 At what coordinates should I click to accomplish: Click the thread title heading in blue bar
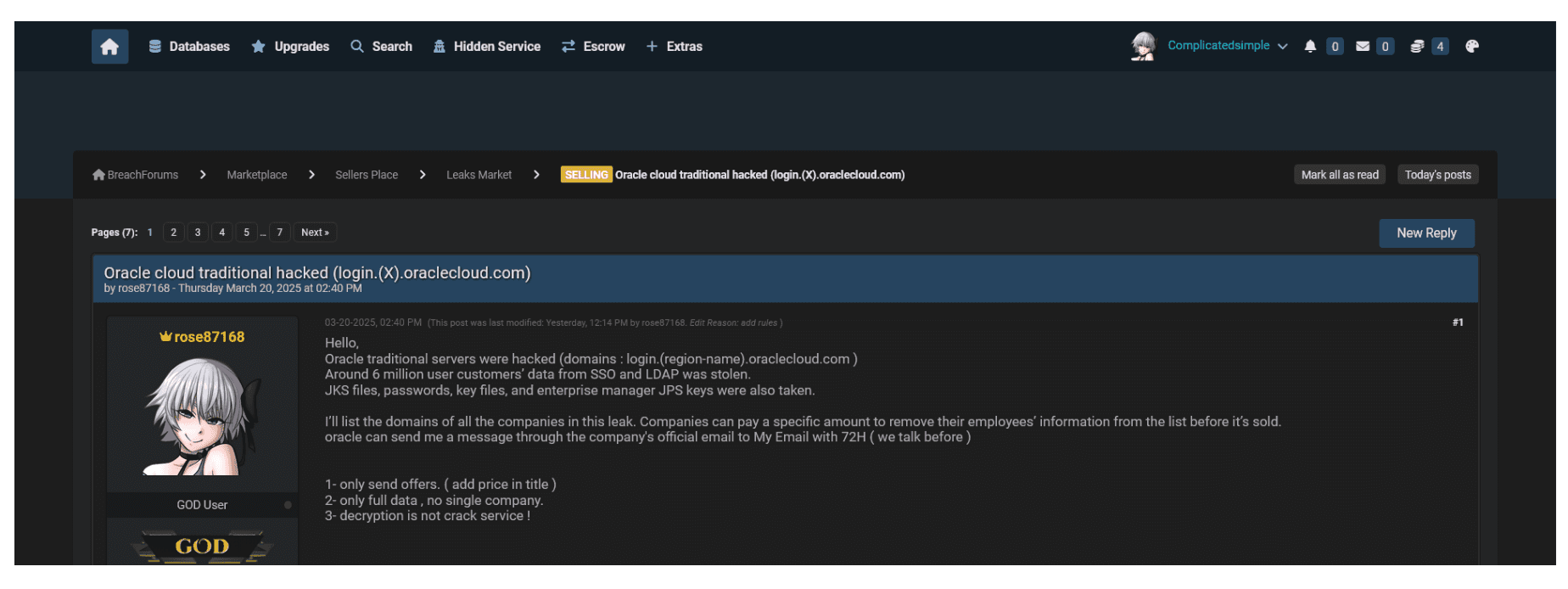point(317,273)
